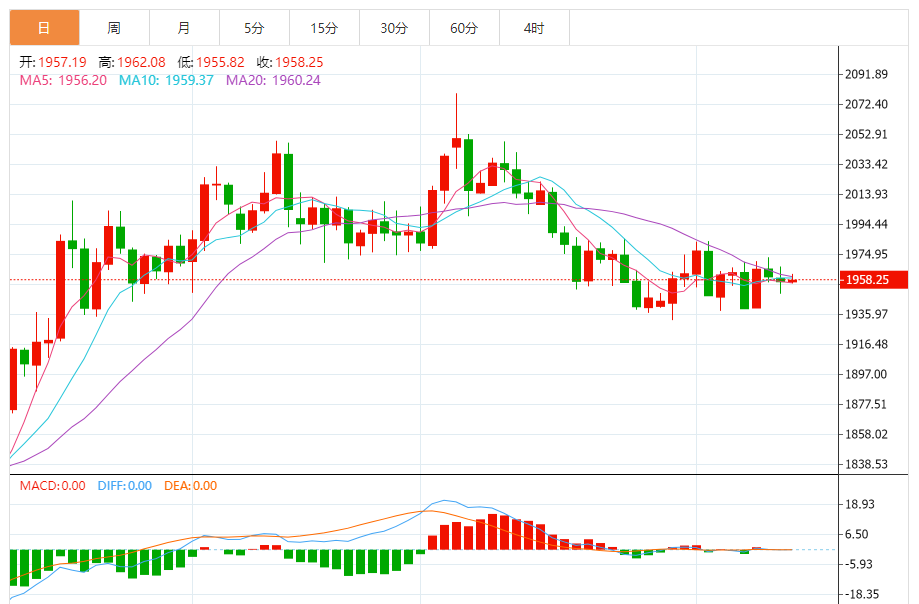
Task: Click the 开:1957.19 open price value
Action: [53, 62]
